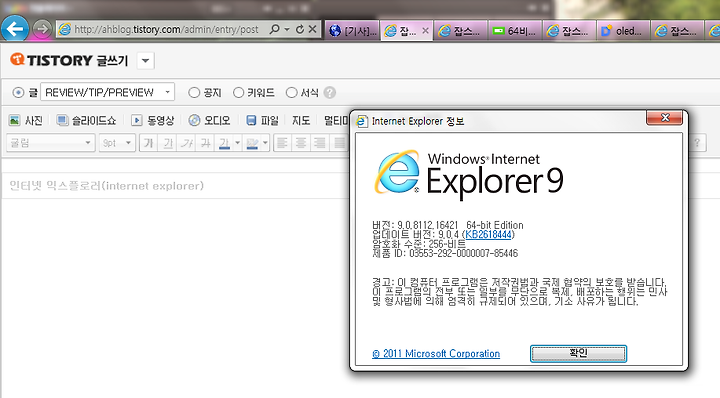Switch to the [기사] browser tab
The width and height of the screenshot is (720, 398).
353,31
